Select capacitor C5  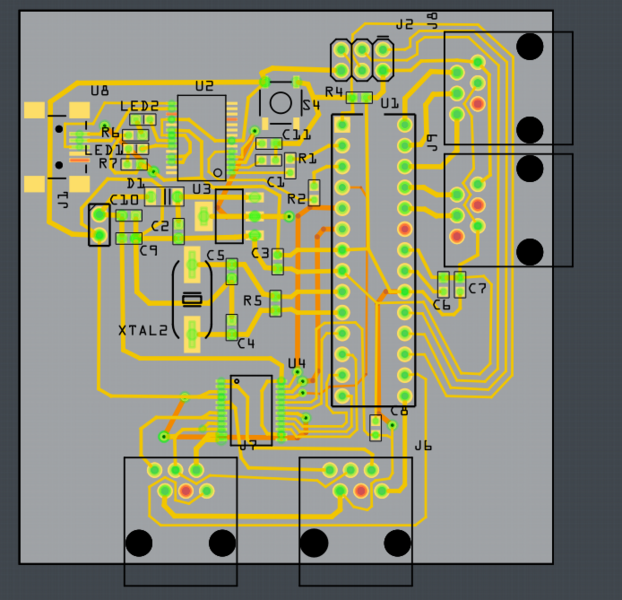[x=232, y=271]
